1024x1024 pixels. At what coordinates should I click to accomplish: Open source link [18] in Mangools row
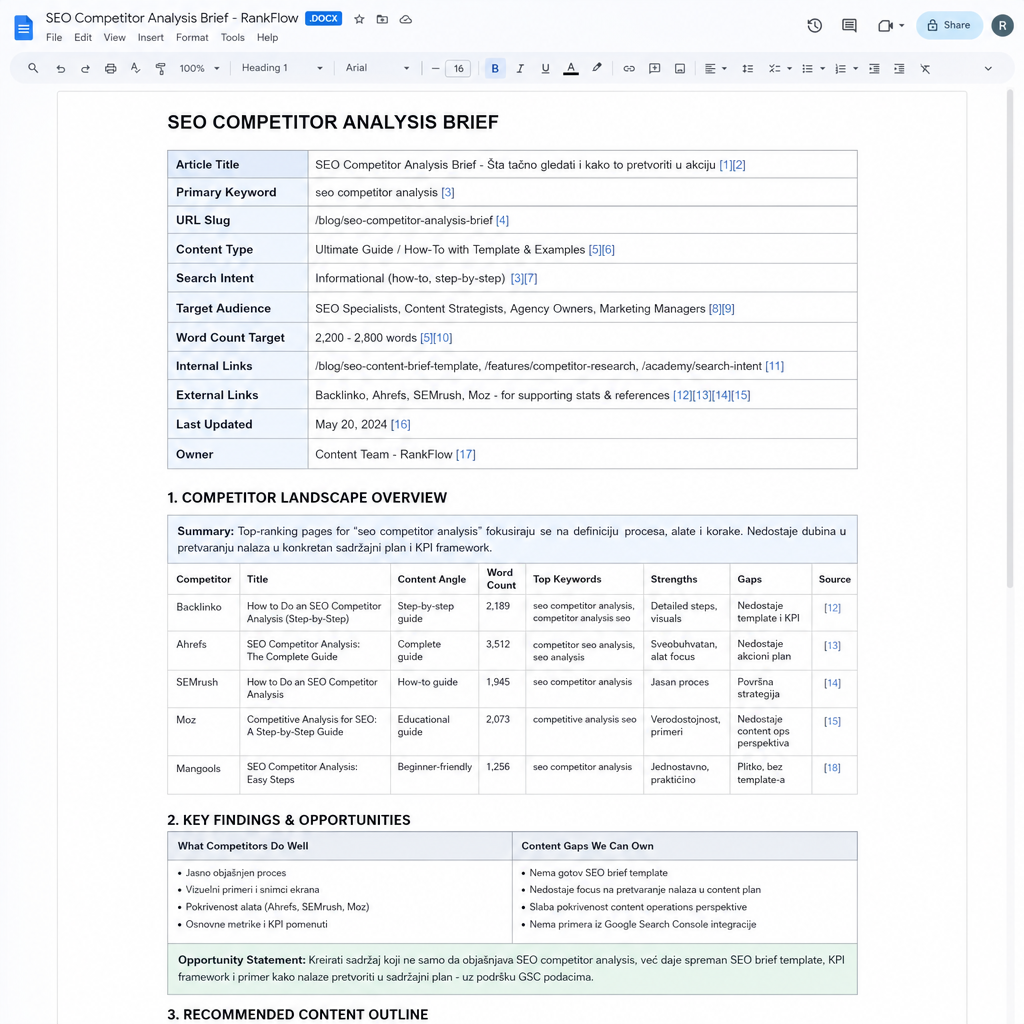832,767
